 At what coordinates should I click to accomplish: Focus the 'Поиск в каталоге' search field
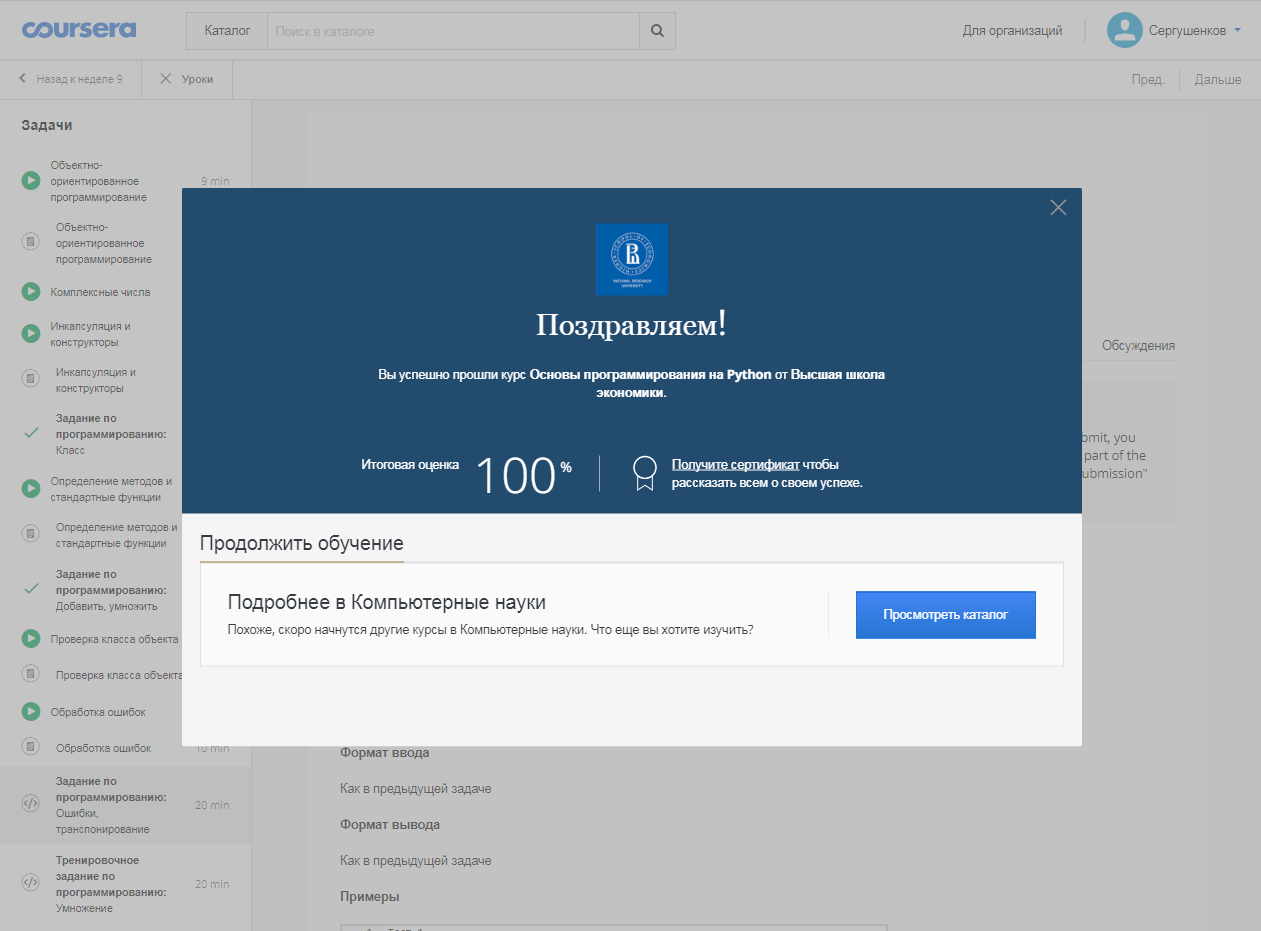[453, 31]
